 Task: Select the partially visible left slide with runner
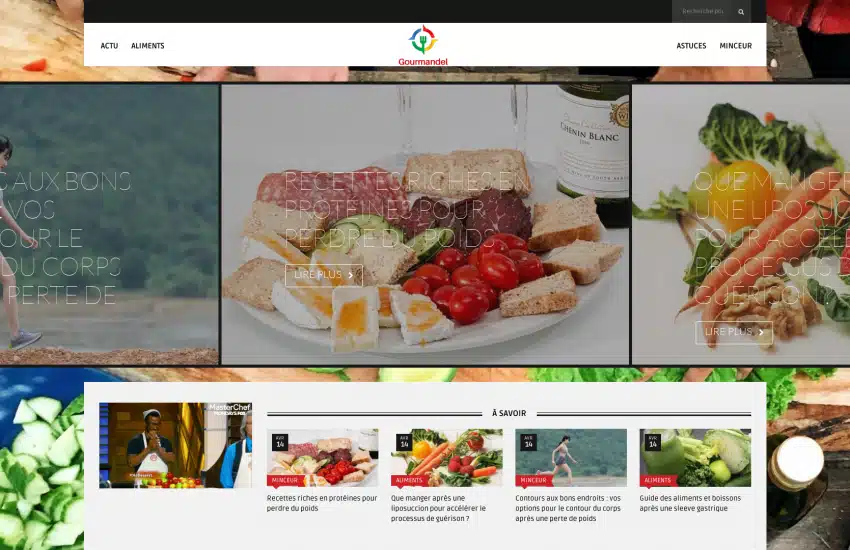[x=108, y=224]
